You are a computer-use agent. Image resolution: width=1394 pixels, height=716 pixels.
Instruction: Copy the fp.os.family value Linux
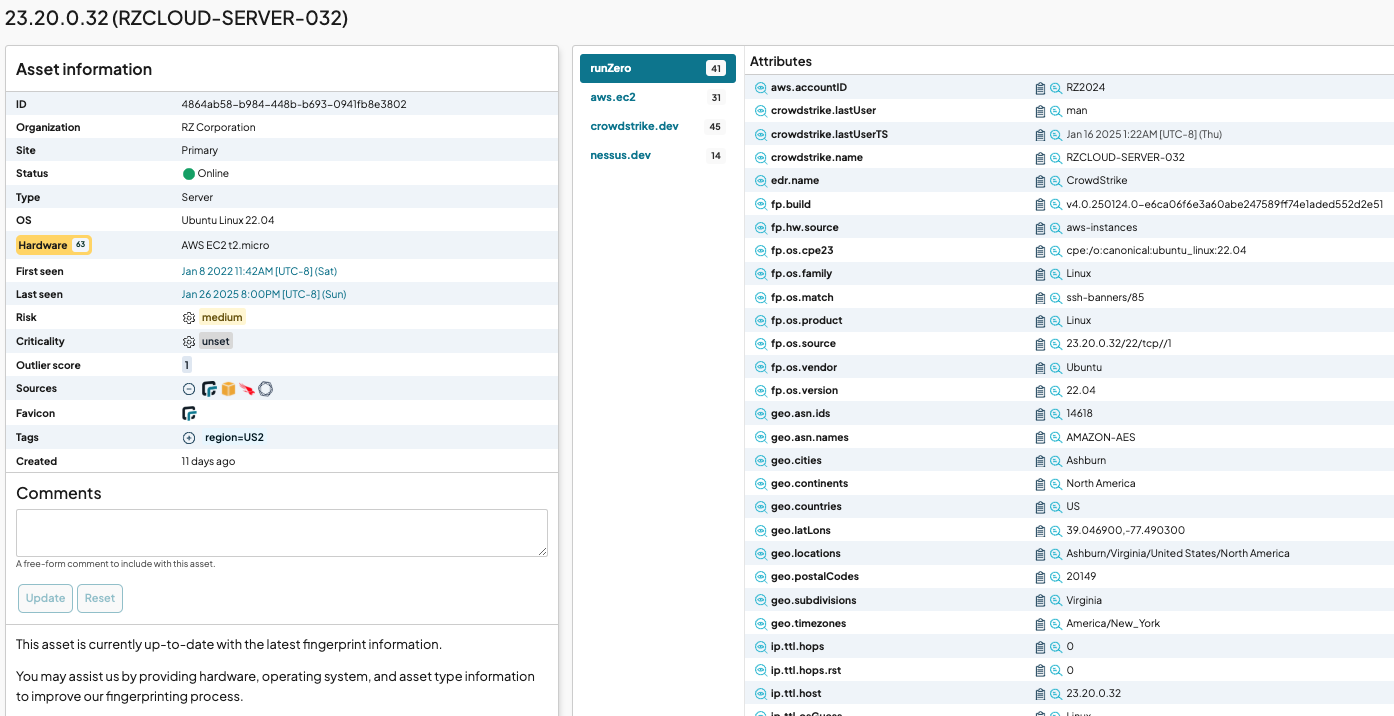pos(1040,274)
